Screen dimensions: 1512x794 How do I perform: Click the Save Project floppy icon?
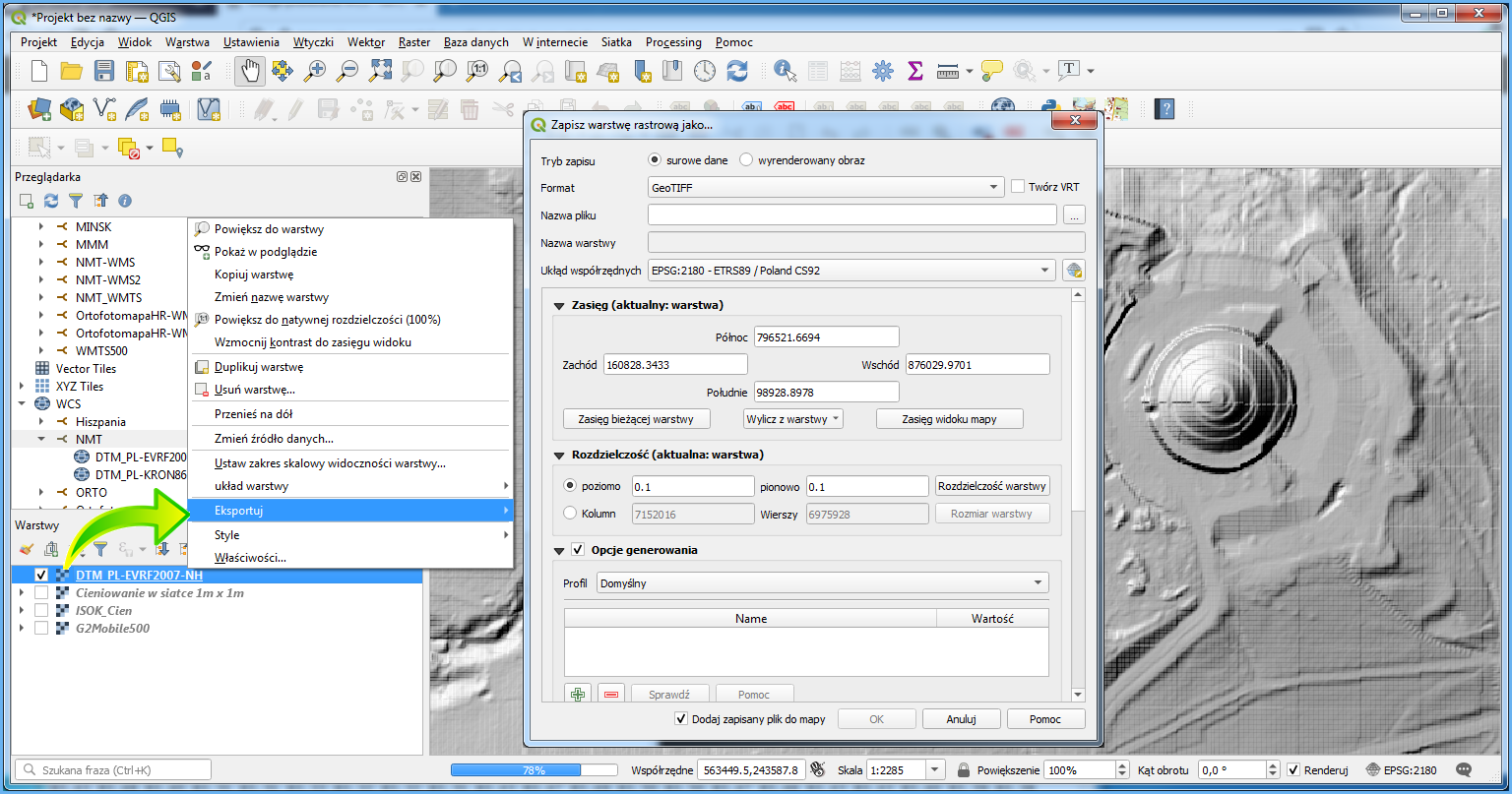tap(104, 71)
